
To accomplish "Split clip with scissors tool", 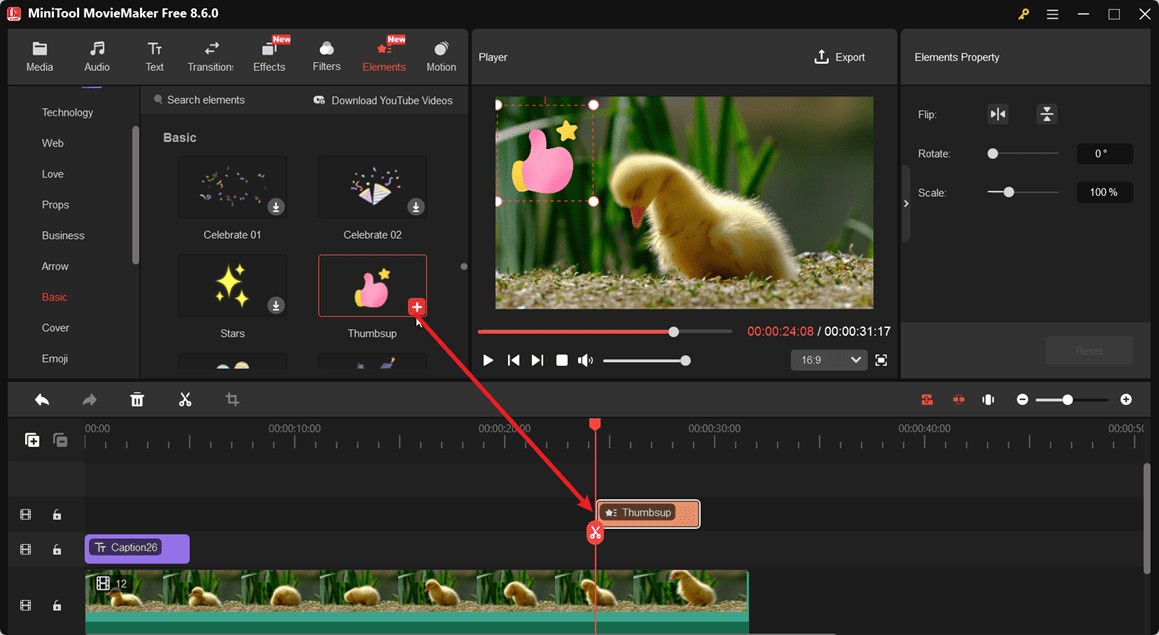I will coord(185,400).
